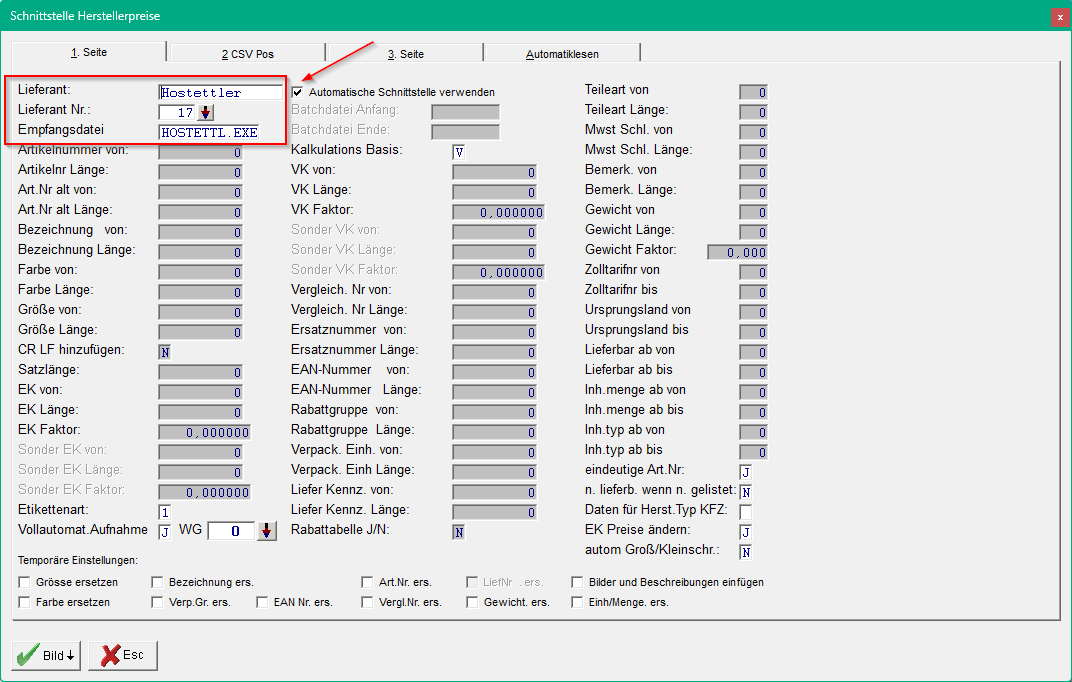Select the Rabattabelle J/N field
The height and width of the screenshot is (682, 1072).
(459, 532)
